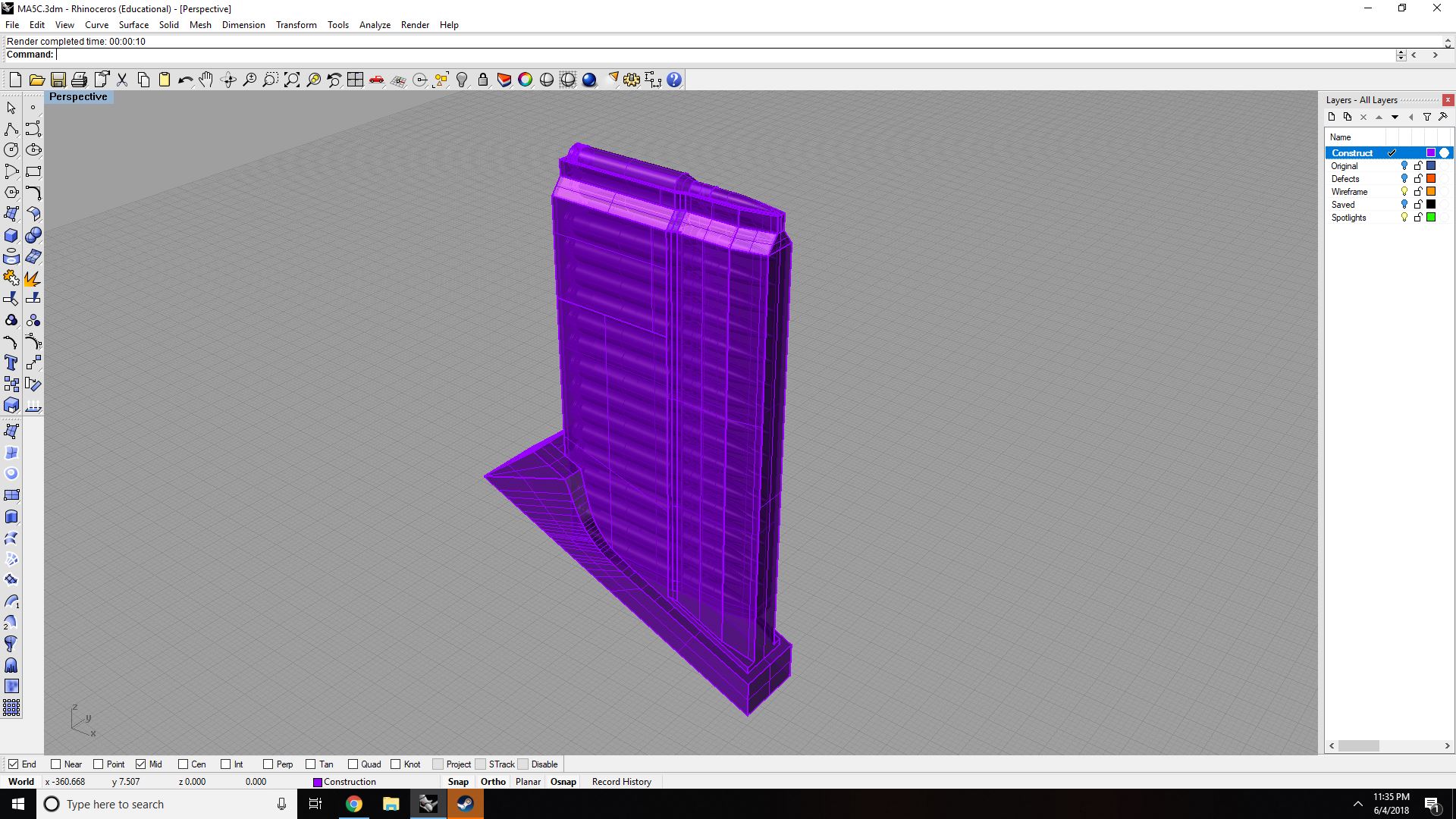Screen dimensions: 1456x819
Task: Open the layer filter funnel dropdown
Action: tap(1426, 117)
